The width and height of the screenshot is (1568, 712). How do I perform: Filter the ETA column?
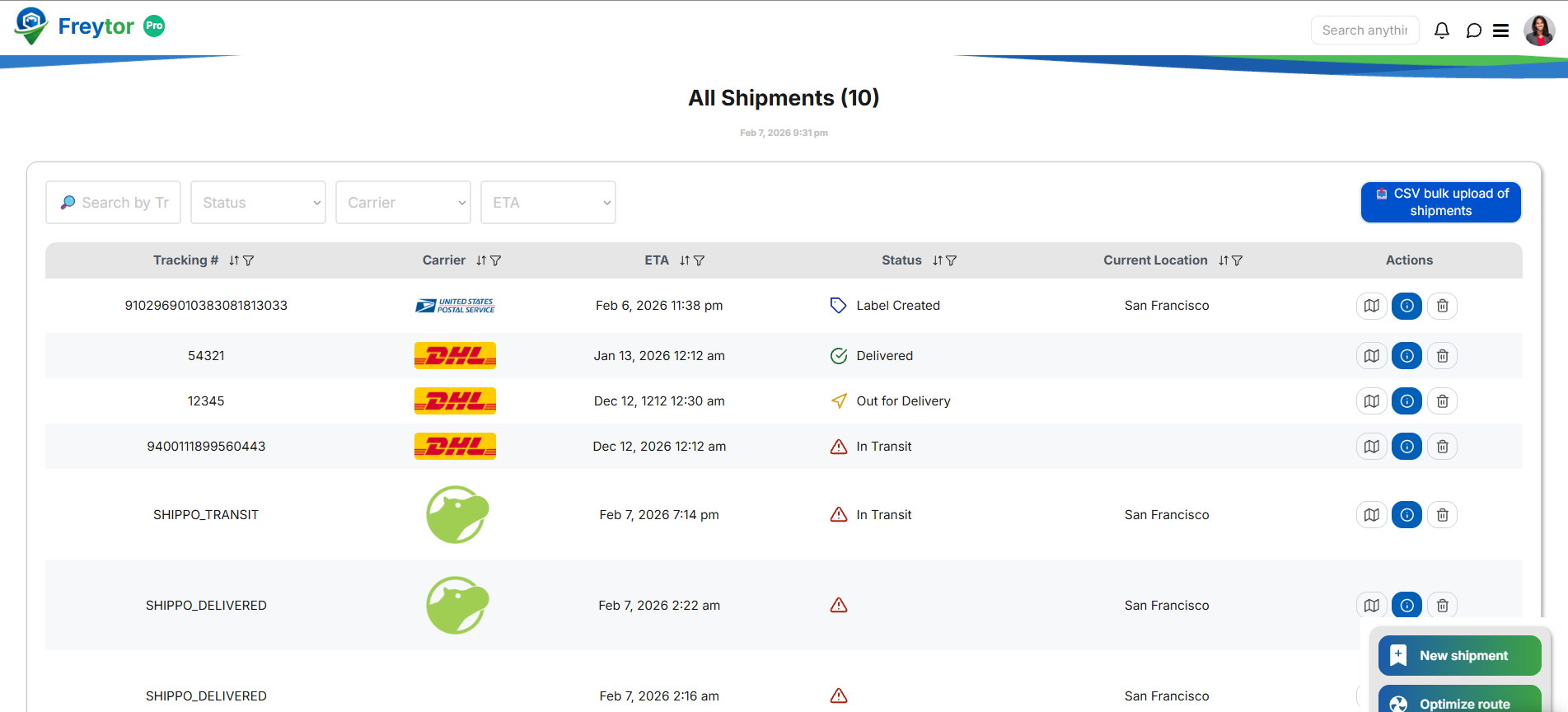point(700,260)
